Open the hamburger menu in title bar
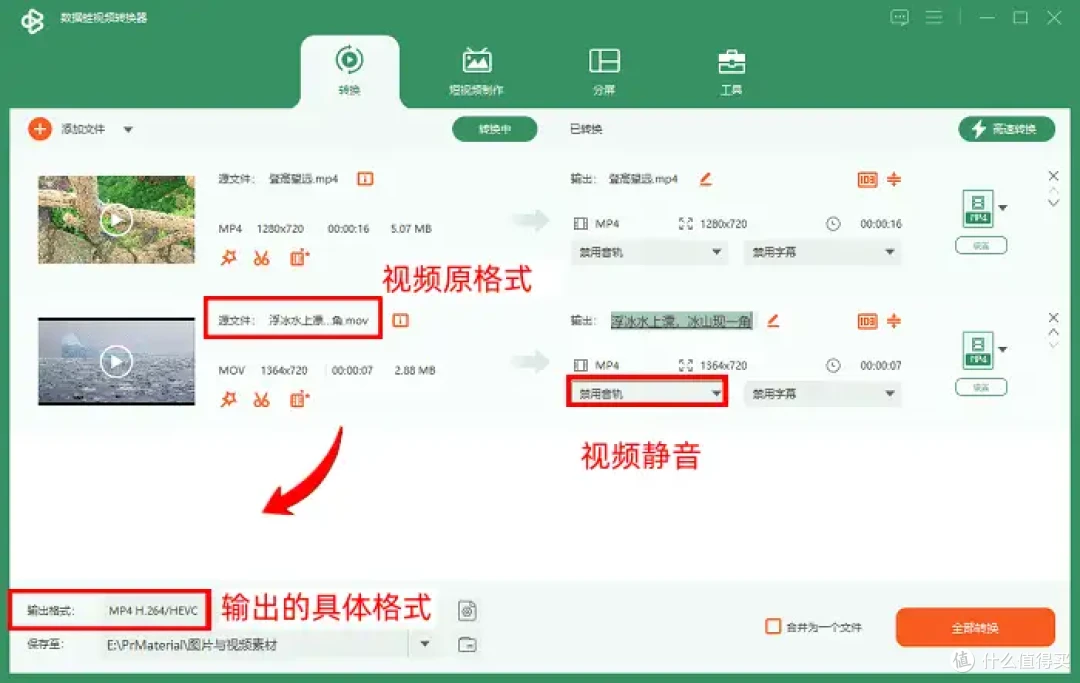1080x683 pixels. [934, 17]
